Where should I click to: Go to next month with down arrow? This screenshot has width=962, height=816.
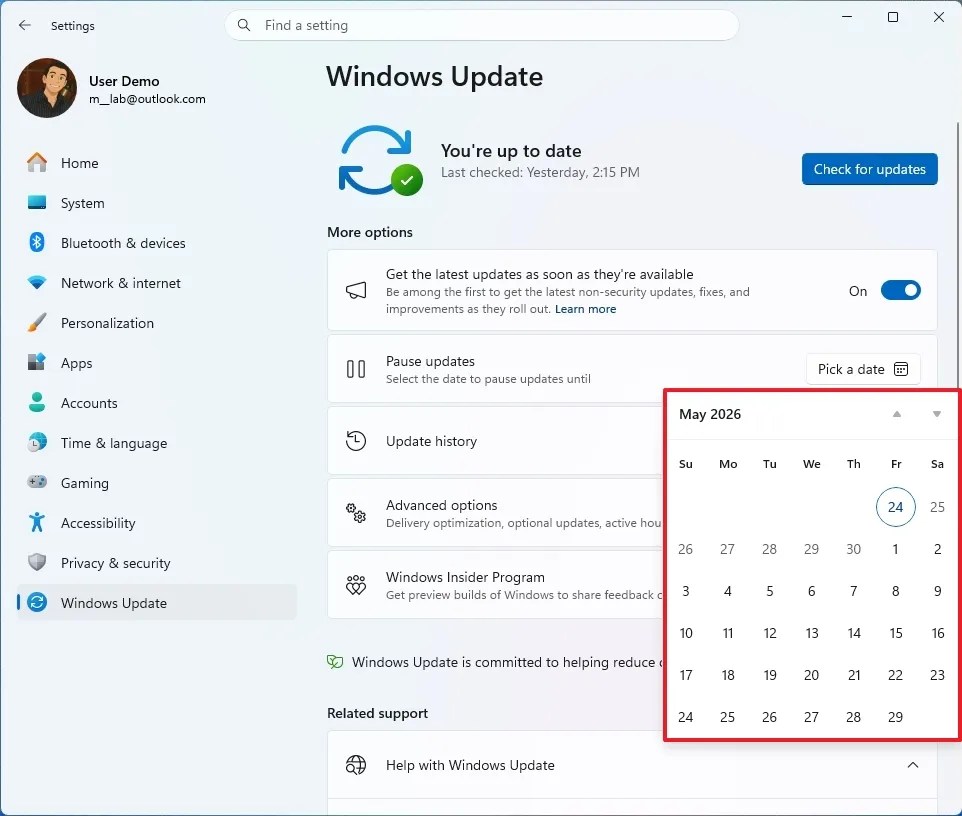(x=937, y=414)
